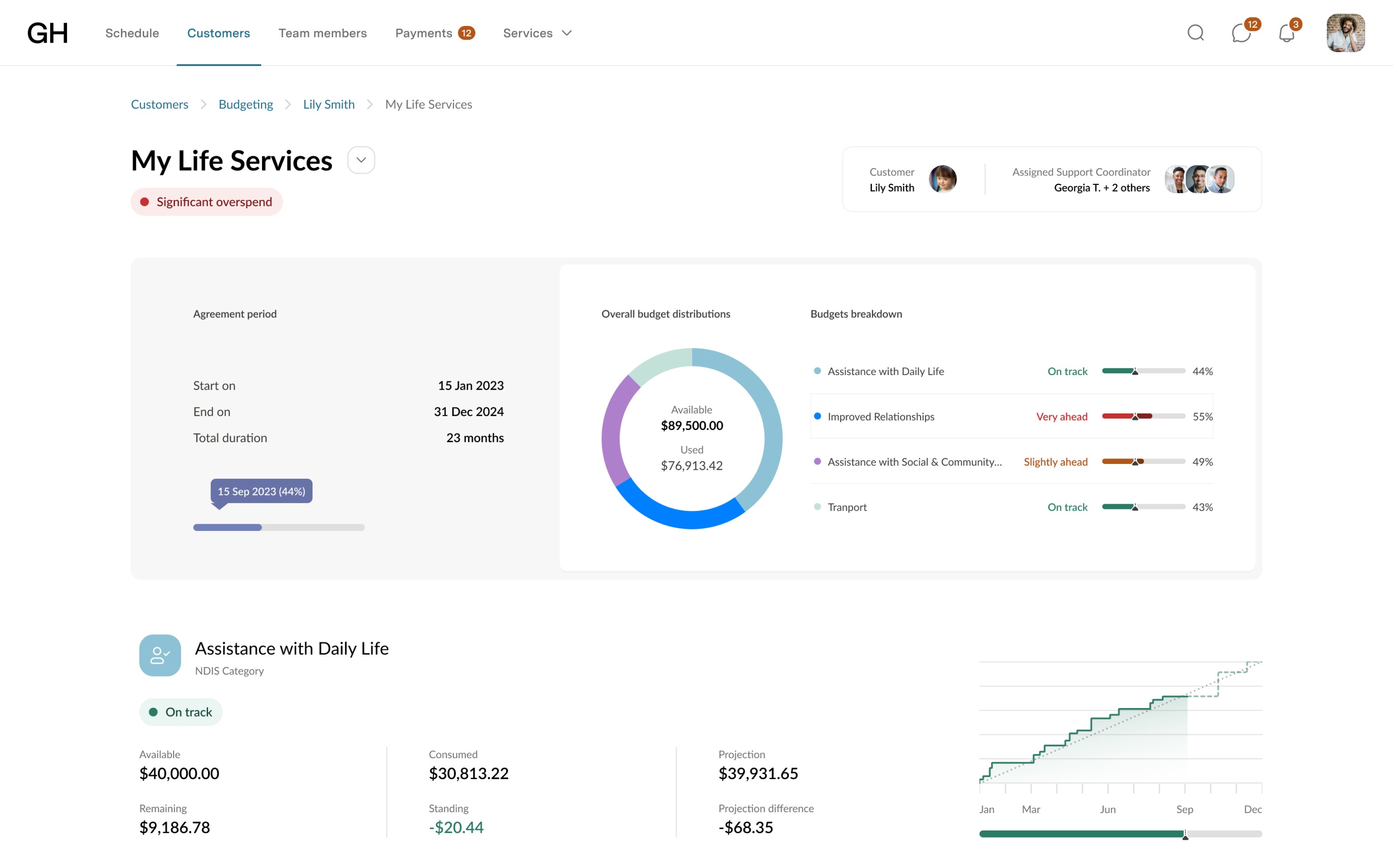The height and width of the screenshot is (868, 1393).
Task: Open the user profile photo menu
Action: 1345,33
